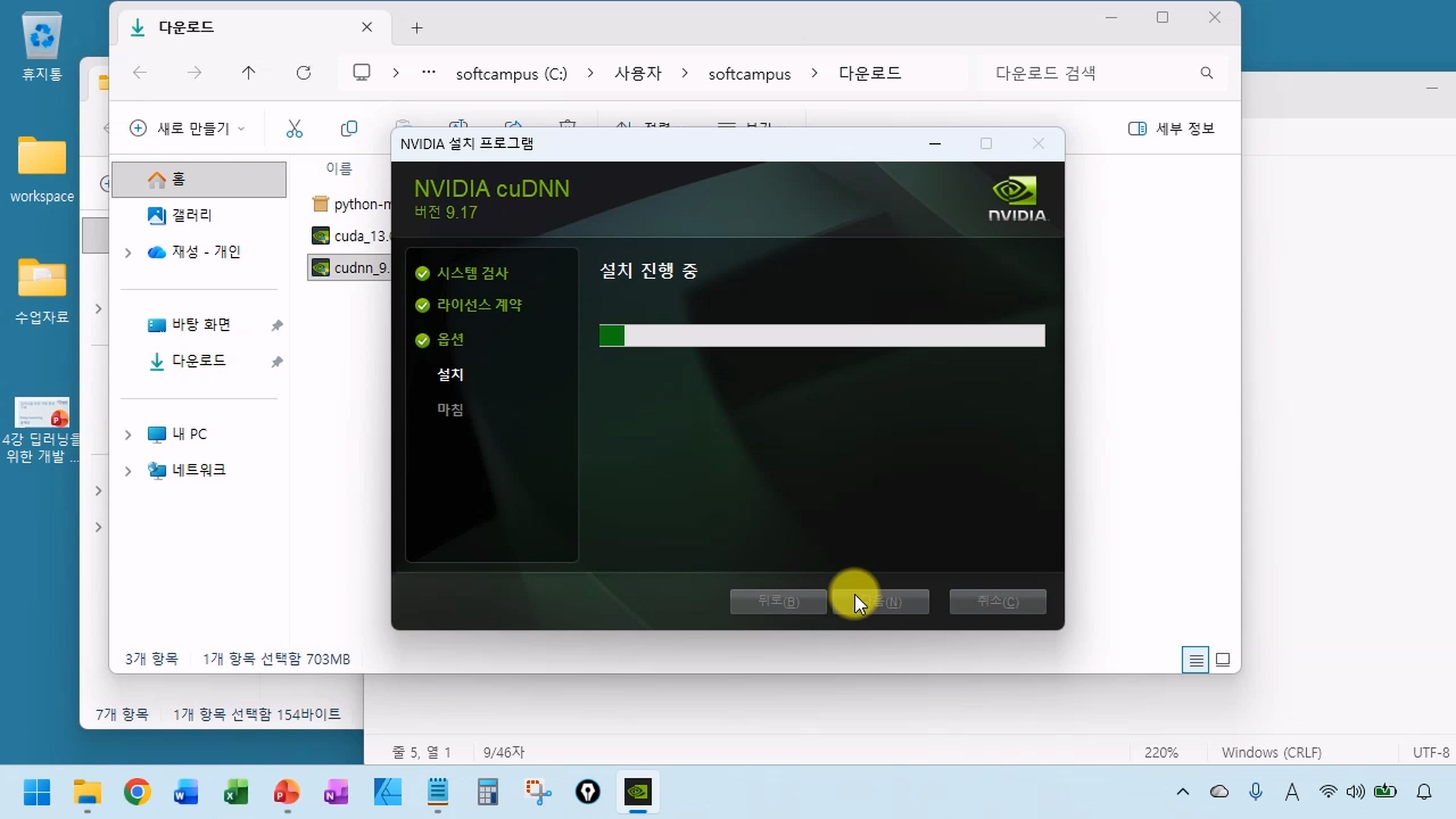Open the 새로 만들기 dropdown
The width and height of the screenshot is (1456, 819).
click(188, 129)
